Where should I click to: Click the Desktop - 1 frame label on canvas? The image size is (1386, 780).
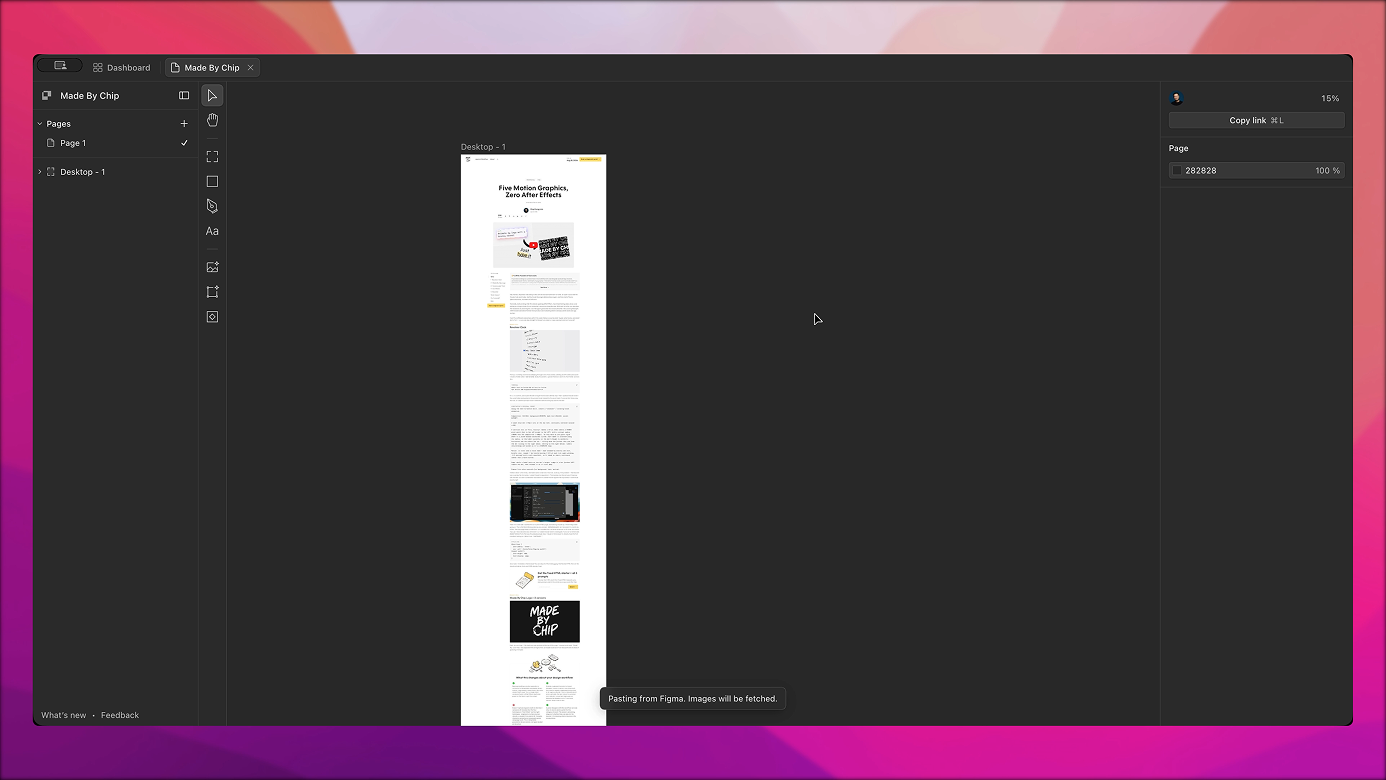(483, 147)
